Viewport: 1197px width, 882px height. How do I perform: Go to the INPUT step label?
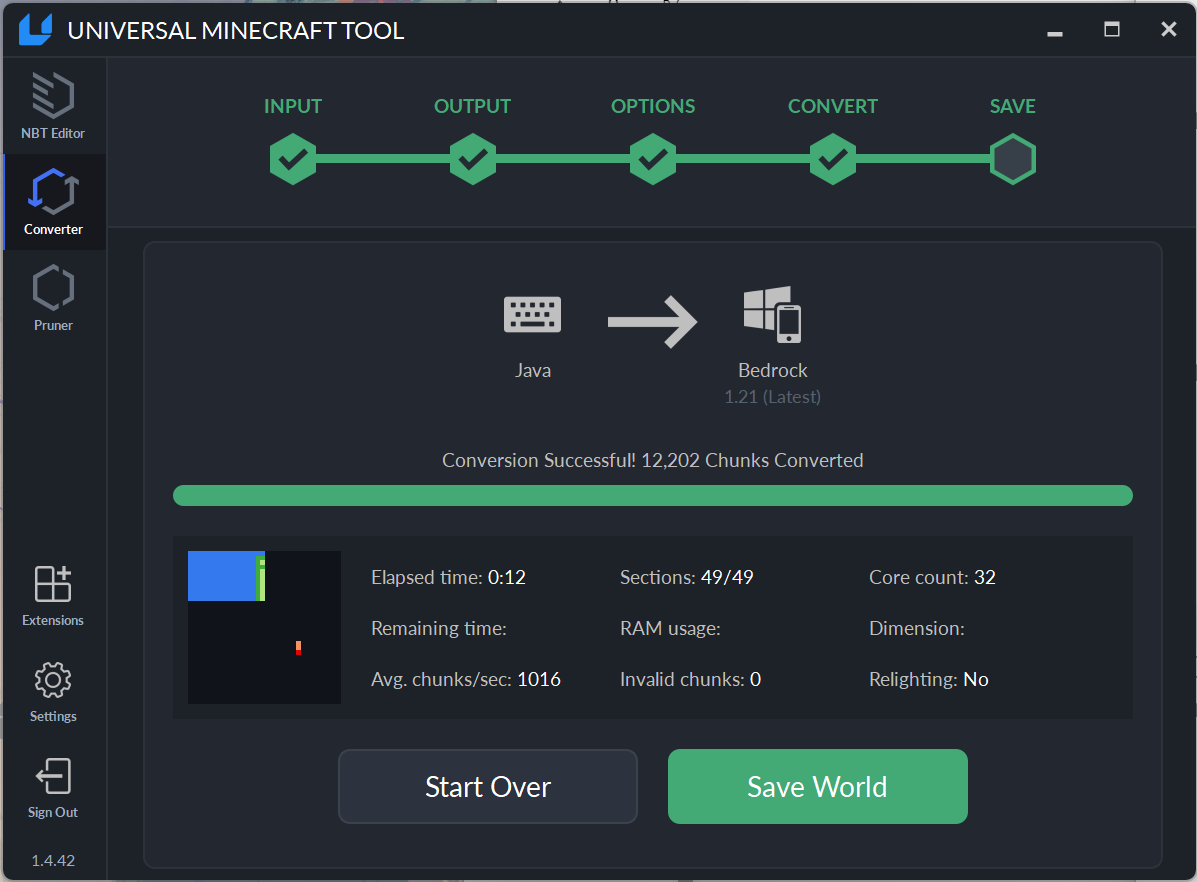pos(292,106)
